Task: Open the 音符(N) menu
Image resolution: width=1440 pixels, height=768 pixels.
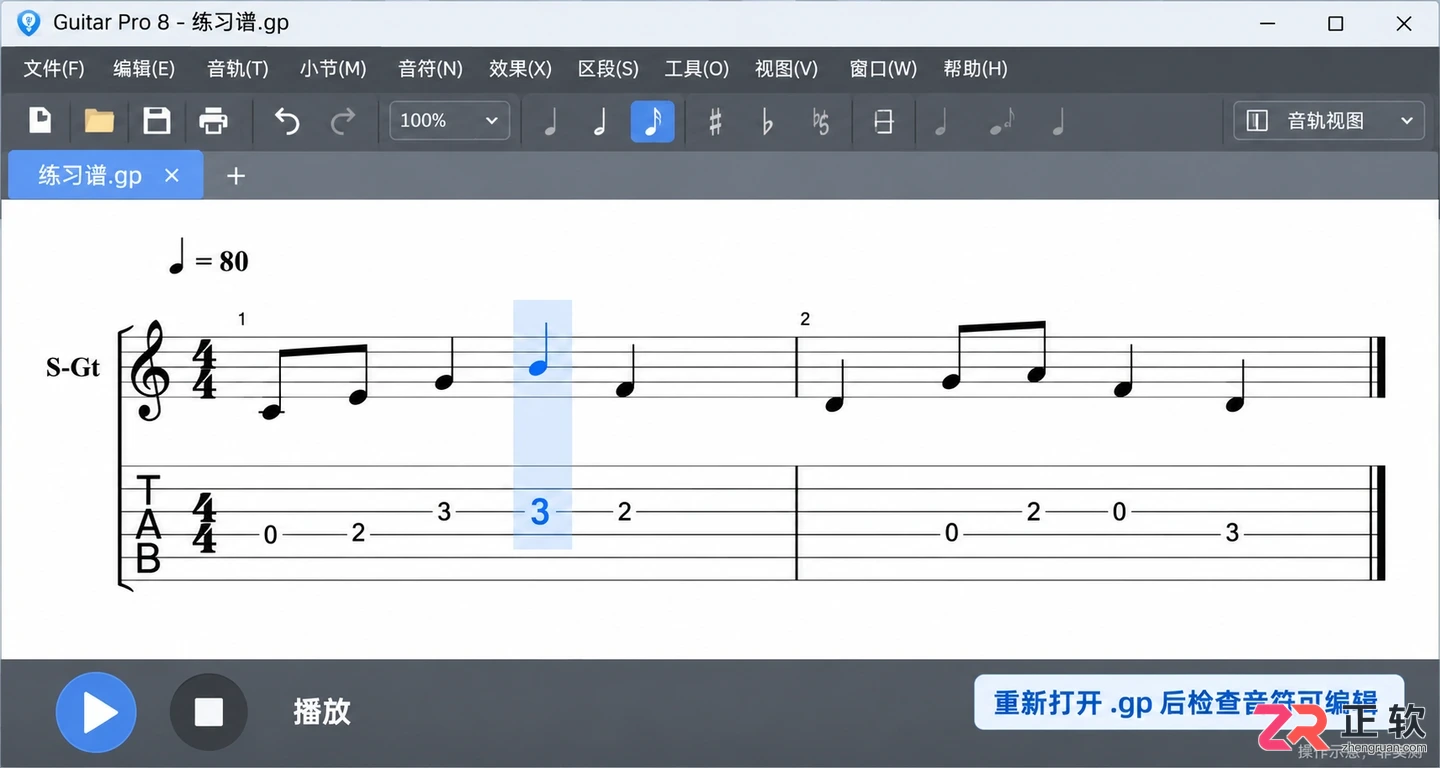Action: pyautogui.click(x=430, y=69)
